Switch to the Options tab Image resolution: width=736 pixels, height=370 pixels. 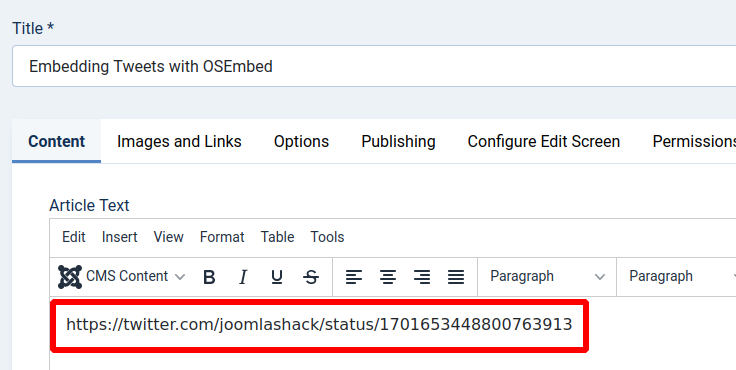pyautogui.click(x=301, y=141)
